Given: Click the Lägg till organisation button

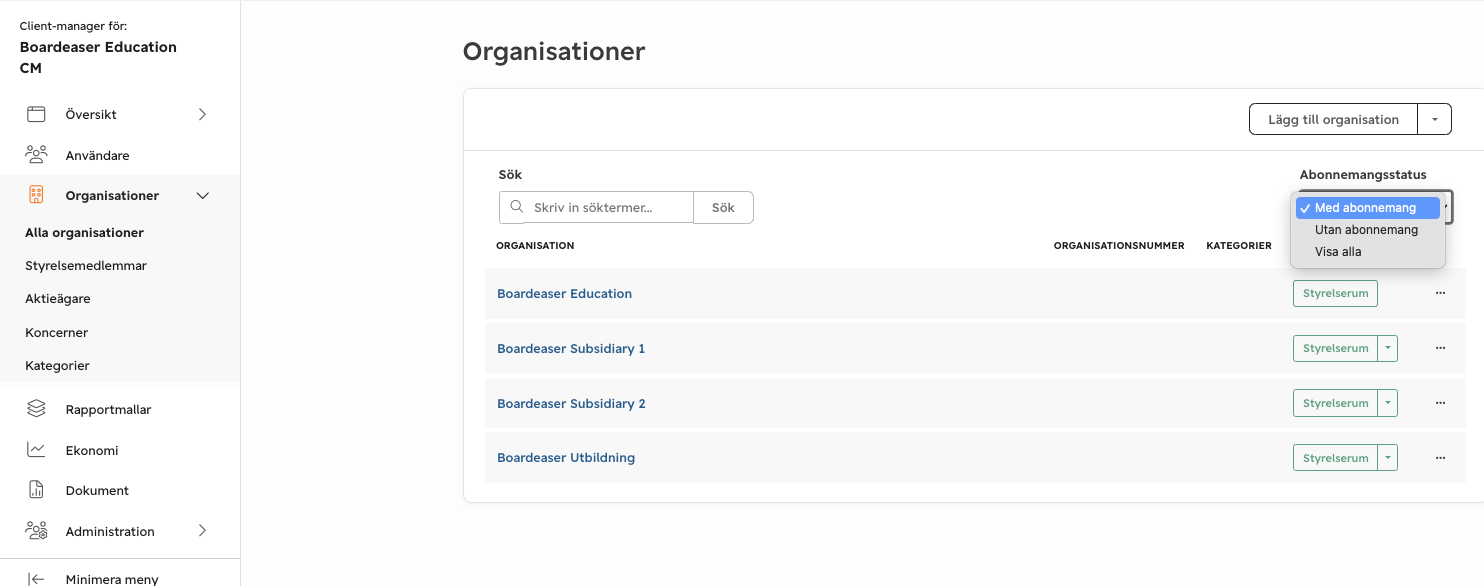Looking at the screenshot, I should pyautogui.click(x=1333, y=119).
